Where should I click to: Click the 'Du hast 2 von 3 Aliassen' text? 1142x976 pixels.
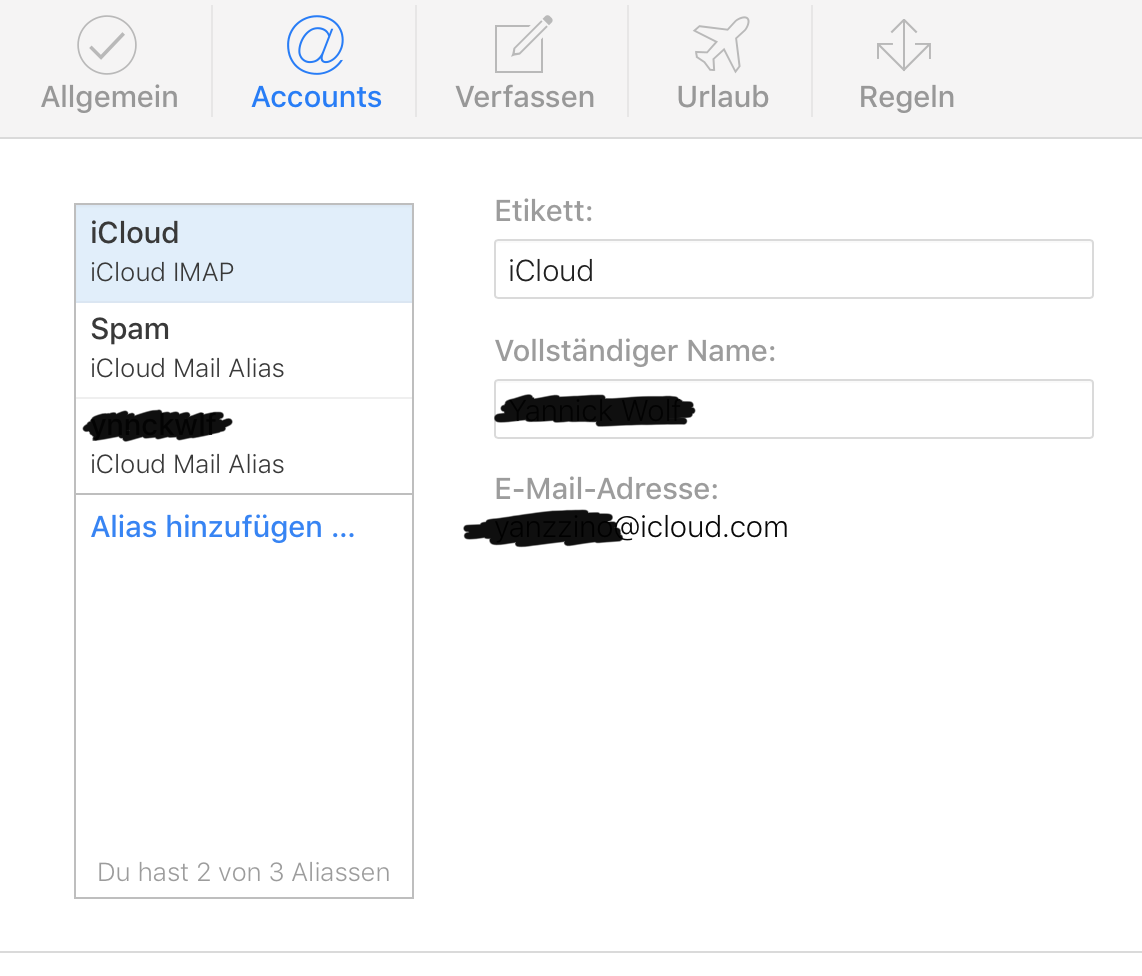click(244, 872)
